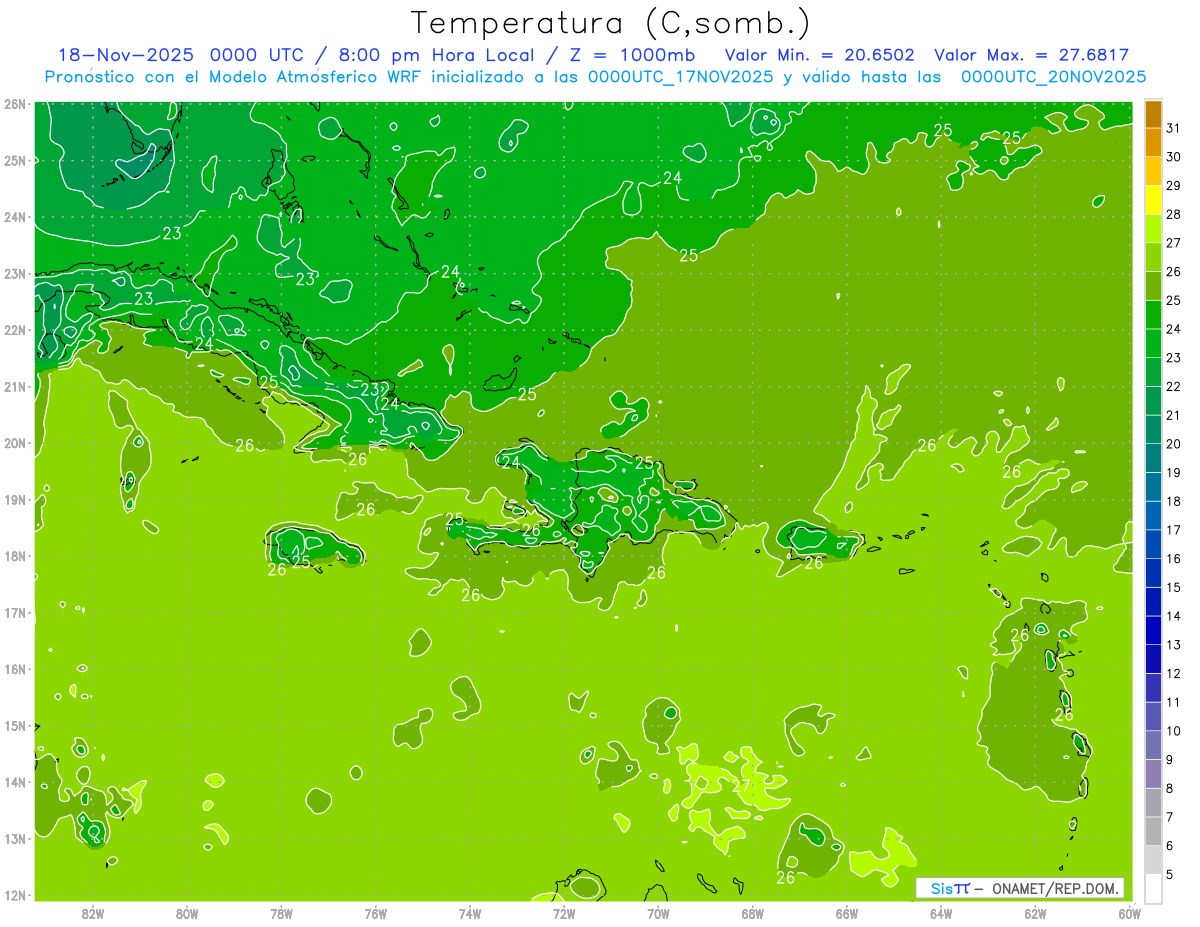Click the 23N latitude axis label

[x=15, y=273]
